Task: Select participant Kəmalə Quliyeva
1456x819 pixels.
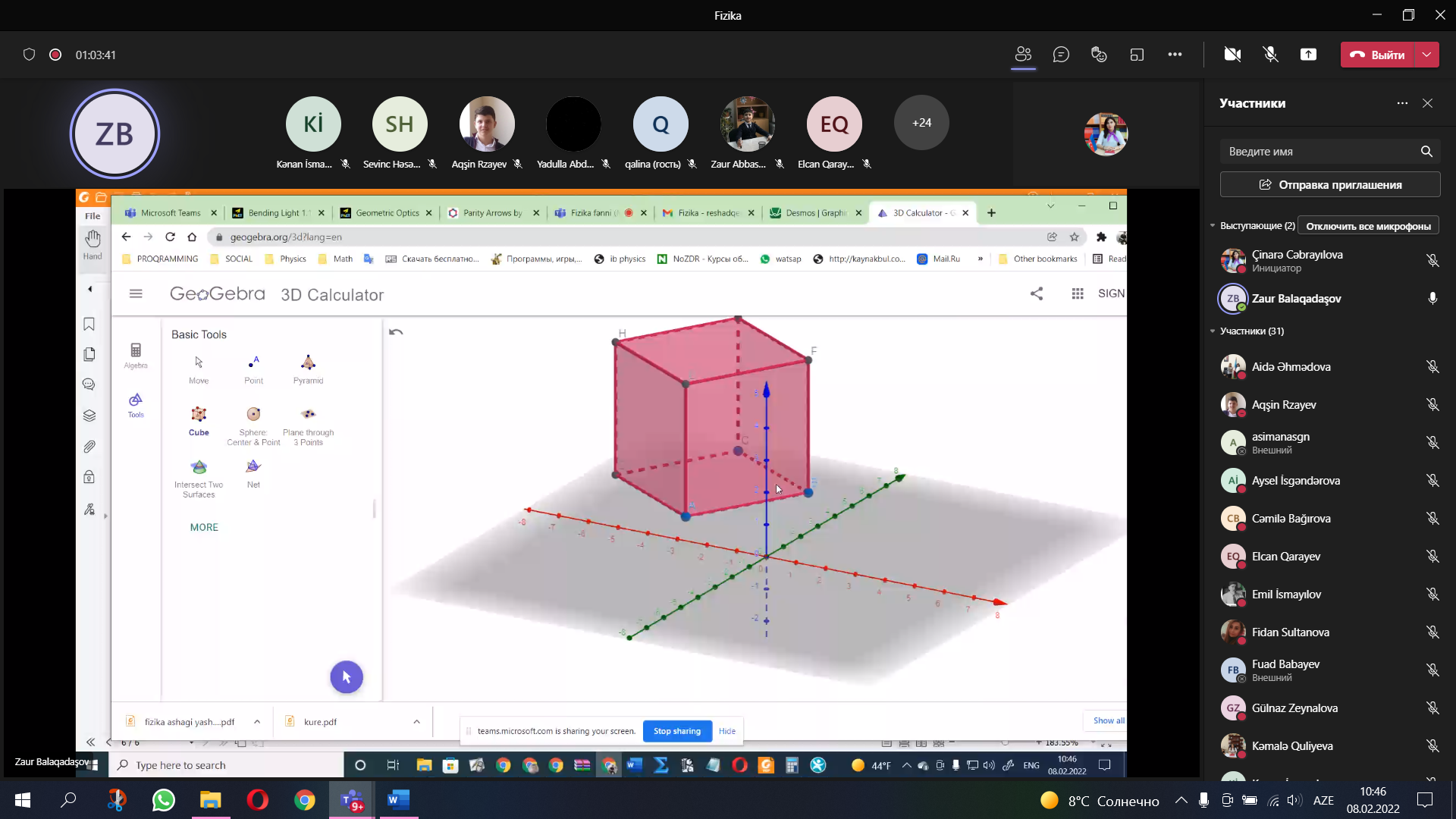Action: [x=1329, y=746]
